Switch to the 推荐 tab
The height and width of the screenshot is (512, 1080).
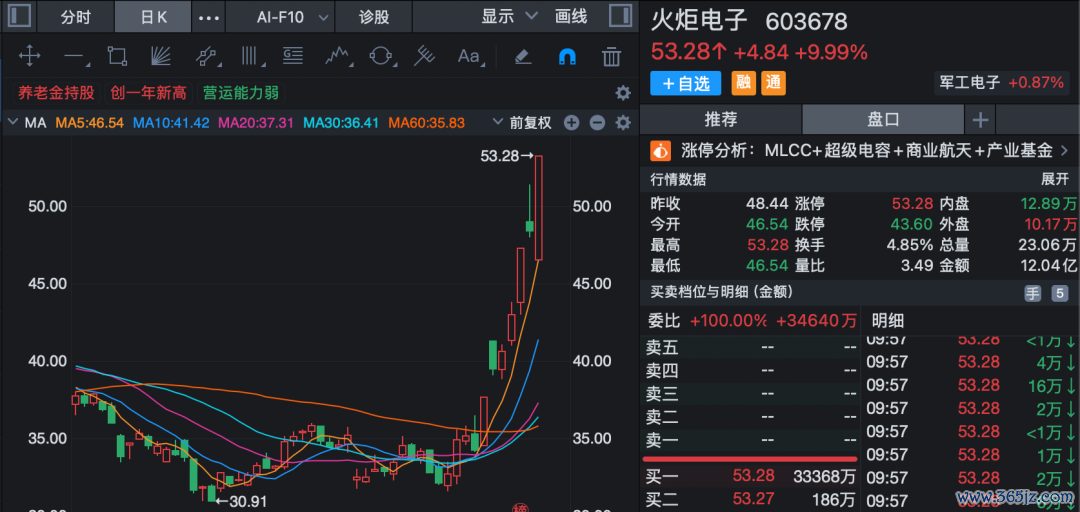tap(720, 120)
